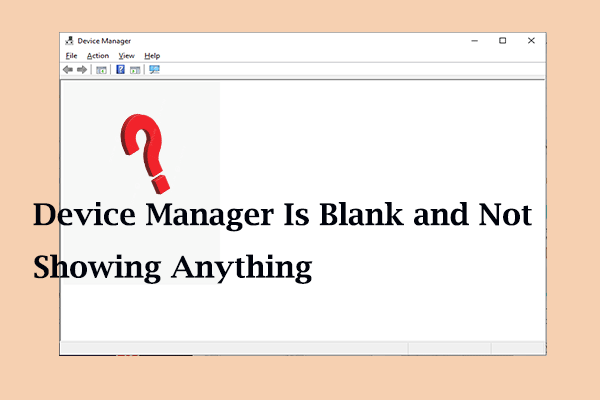The height and width of the screenshot is (400, 600).
Task: Click the Device Manager title bar app icon
Action: (x=68, y=41)
